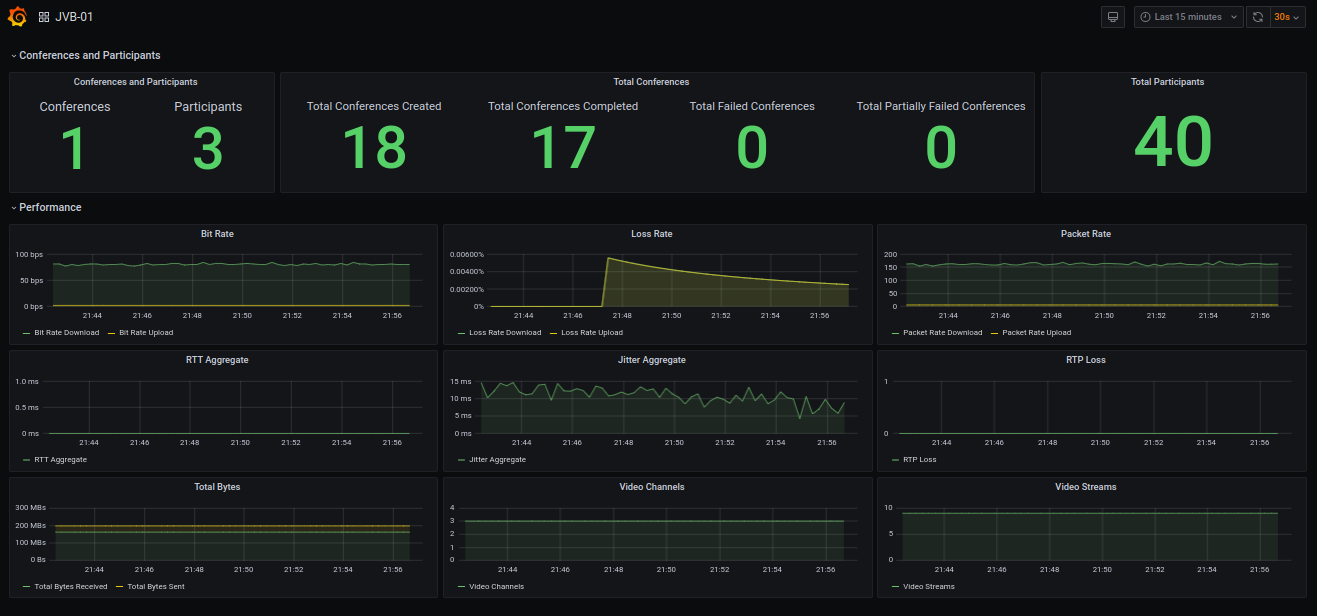1317x616 pixels.
Task: Open the RTT Aggregate panel title menu
Action: point(217,360)
